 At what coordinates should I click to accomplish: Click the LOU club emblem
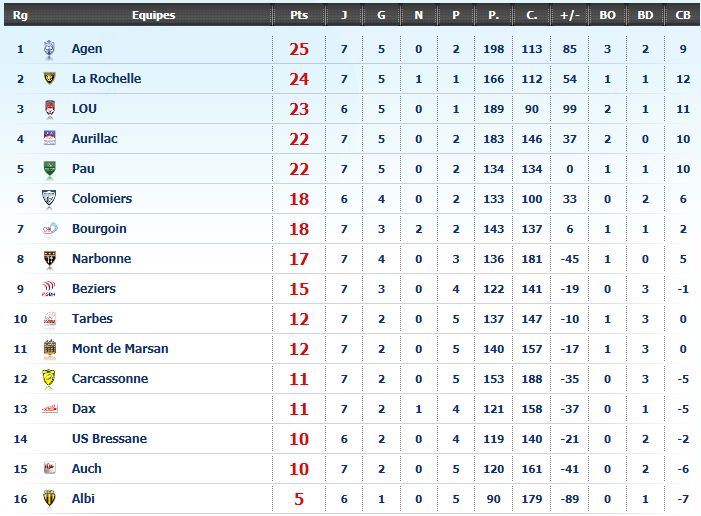pos(50,109)
